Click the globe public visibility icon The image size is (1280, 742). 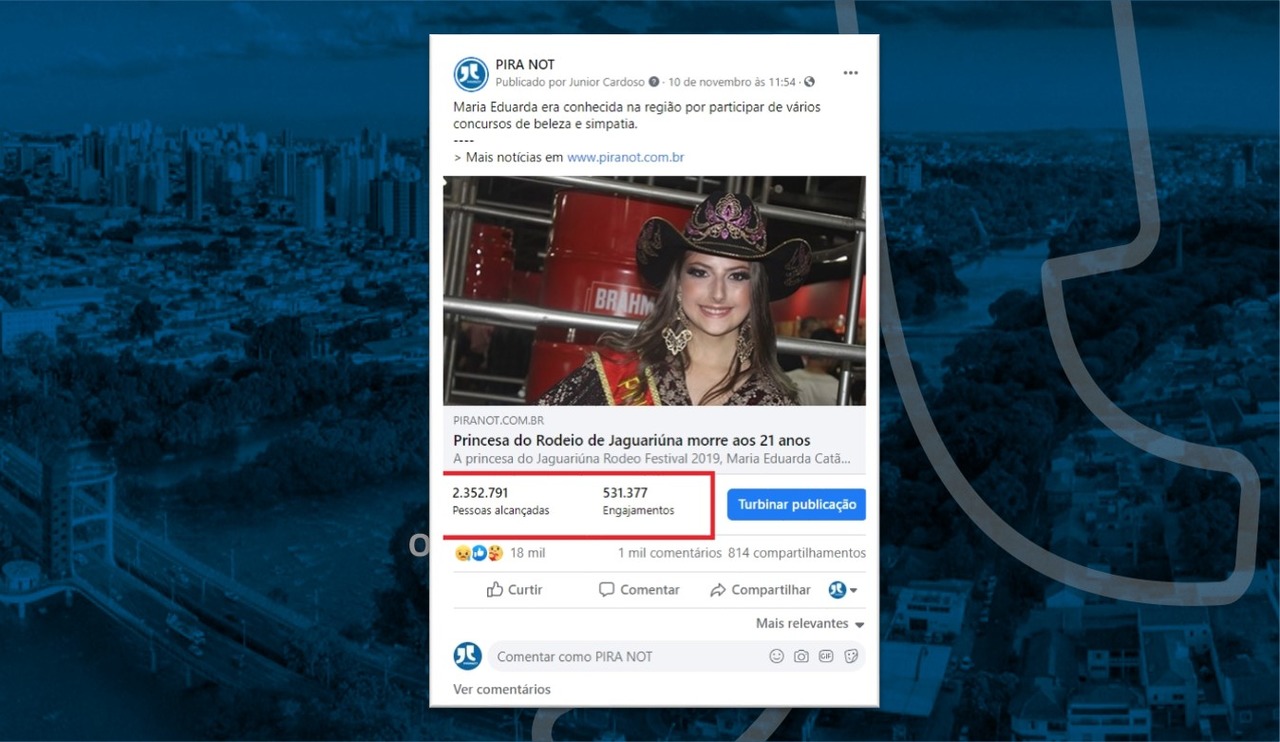pos(809,82)
